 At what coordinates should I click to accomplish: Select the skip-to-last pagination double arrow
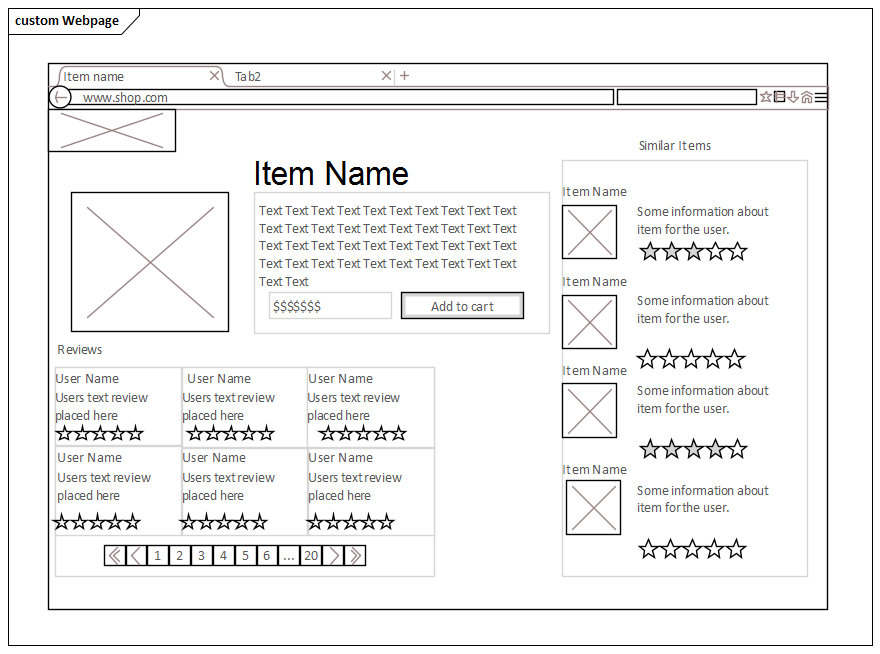coord(355,555)
